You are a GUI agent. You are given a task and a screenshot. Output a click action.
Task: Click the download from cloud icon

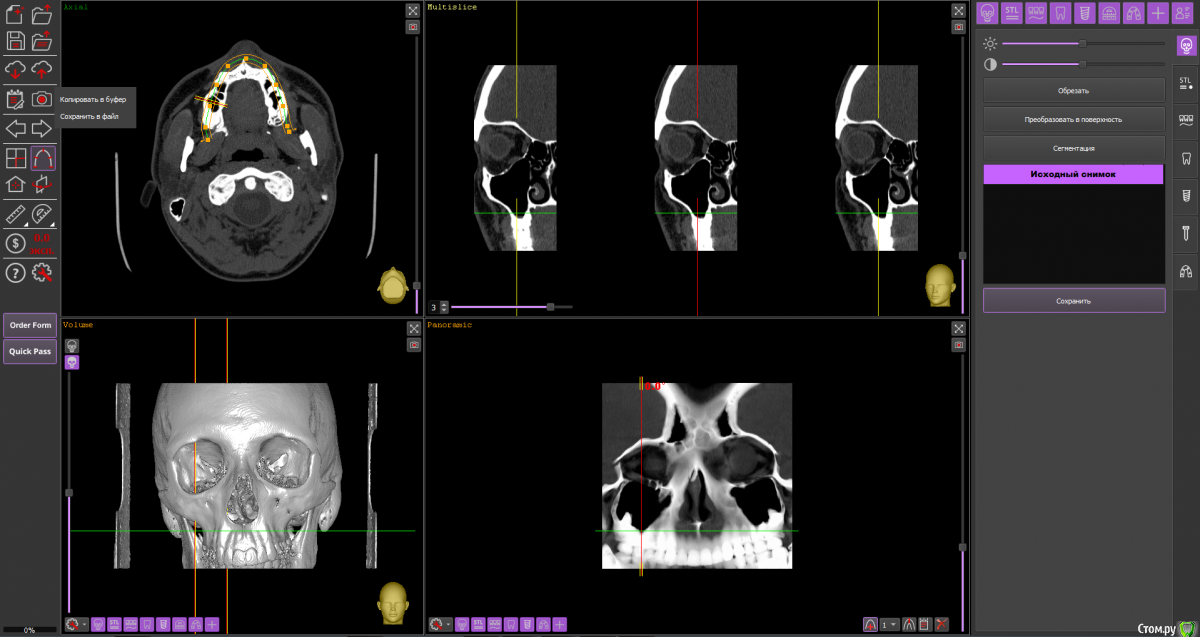click(x=16, y=69)
